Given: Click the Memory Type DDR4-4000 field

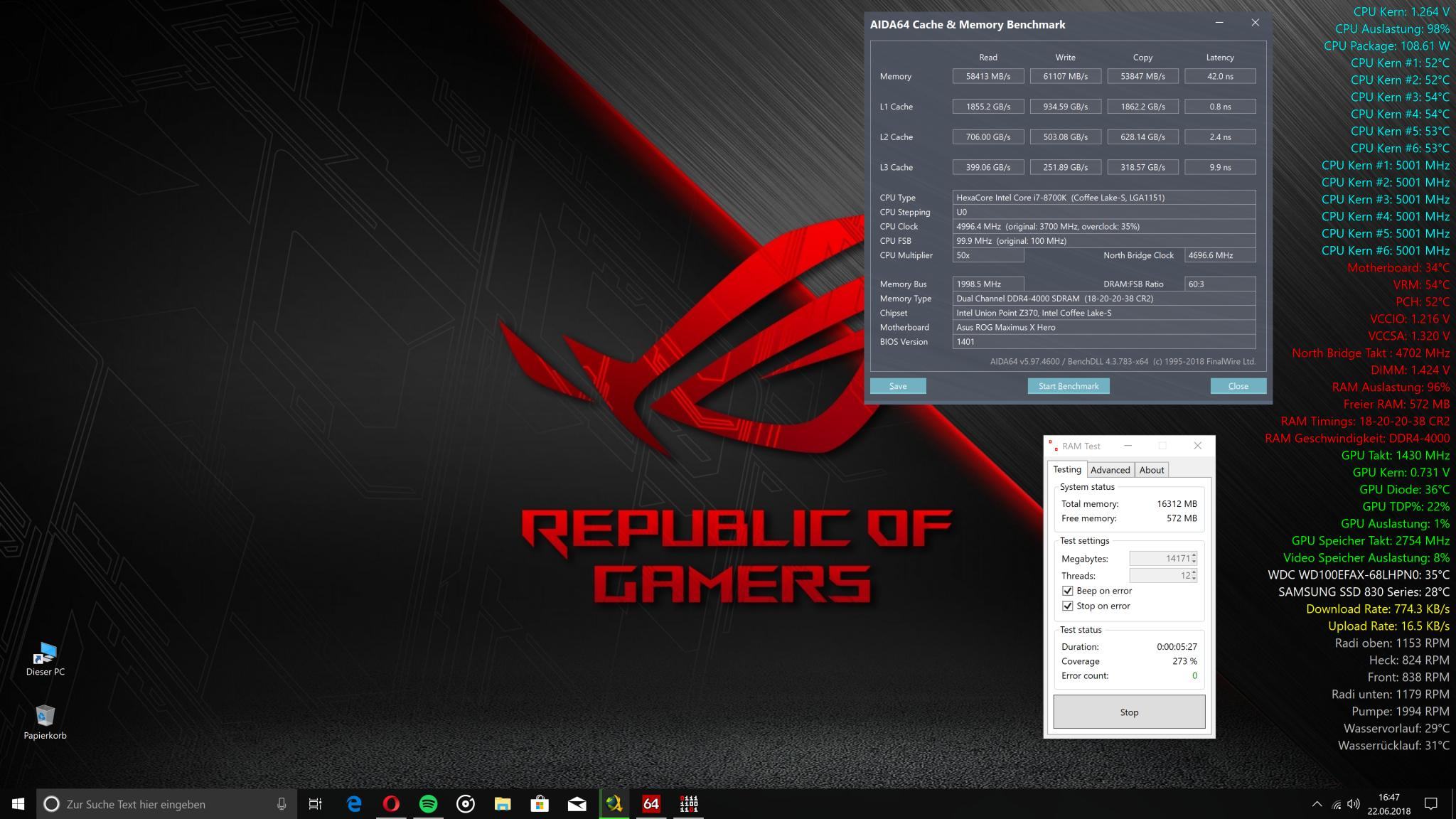Looking at the screenshot, I should (1104, 299).
